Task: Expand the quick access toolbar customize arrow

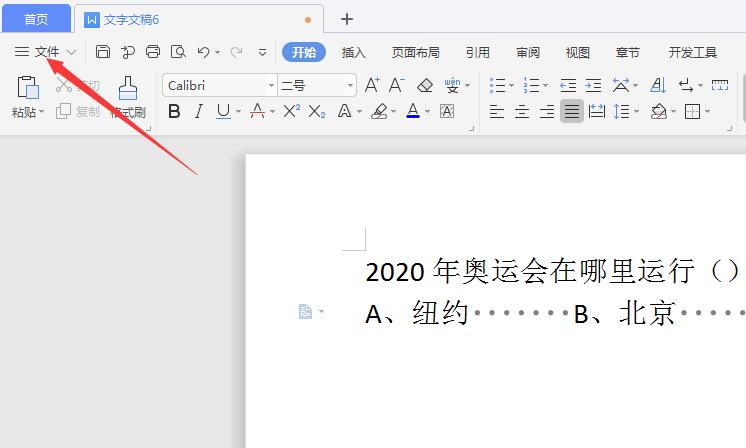Action: [262, 52]
